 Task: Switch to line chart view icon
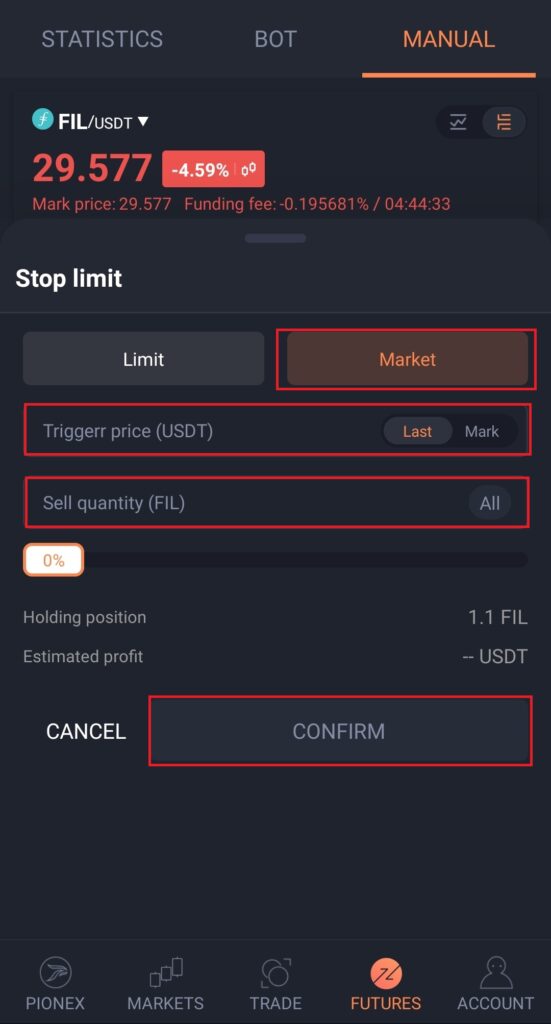458,121
